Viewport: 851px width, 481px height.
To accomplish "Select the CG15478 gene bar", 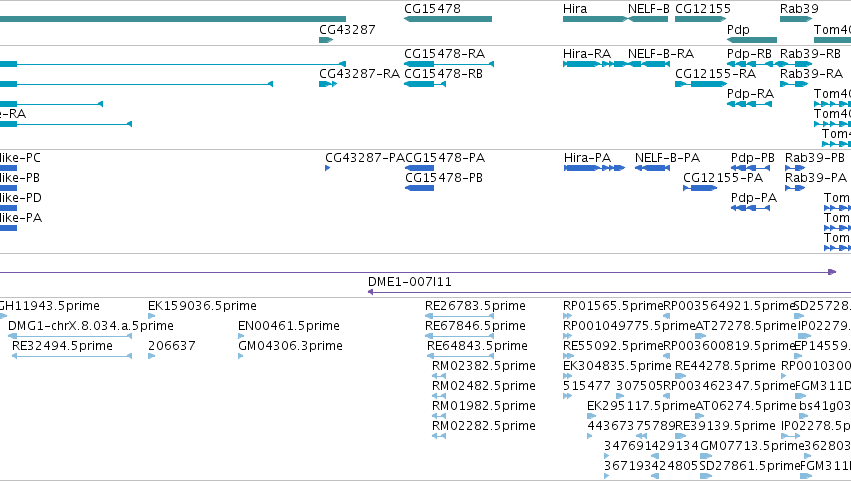I will pos(448,19).
